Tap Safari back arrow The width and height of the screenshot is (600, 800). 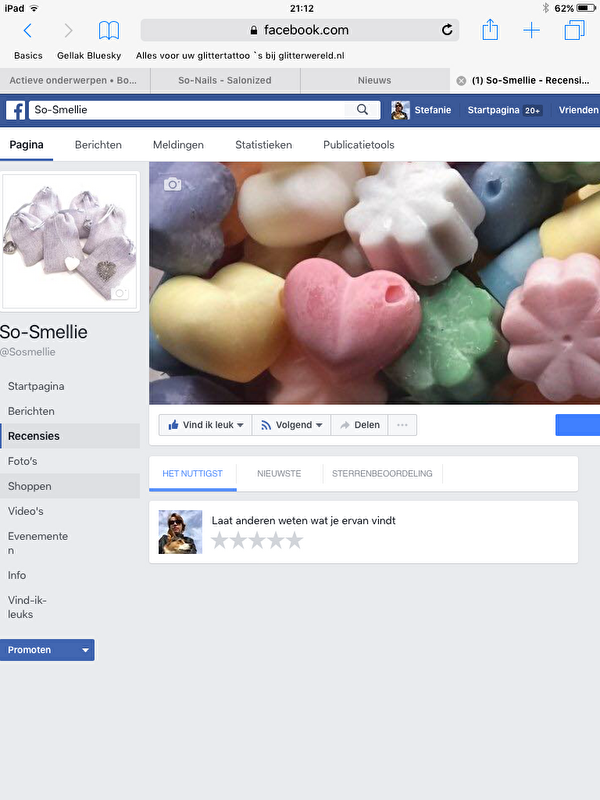pyautogui.click(x=28, y=31)
